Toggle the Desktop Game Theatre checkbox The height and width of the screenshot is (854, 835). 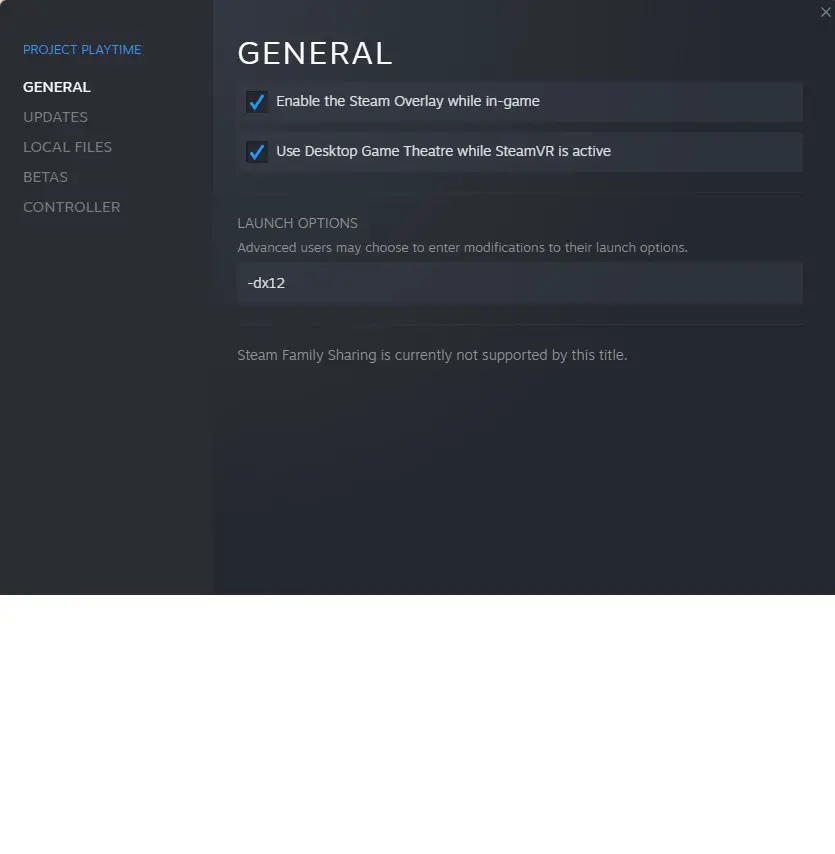click(x=257, y=151)
